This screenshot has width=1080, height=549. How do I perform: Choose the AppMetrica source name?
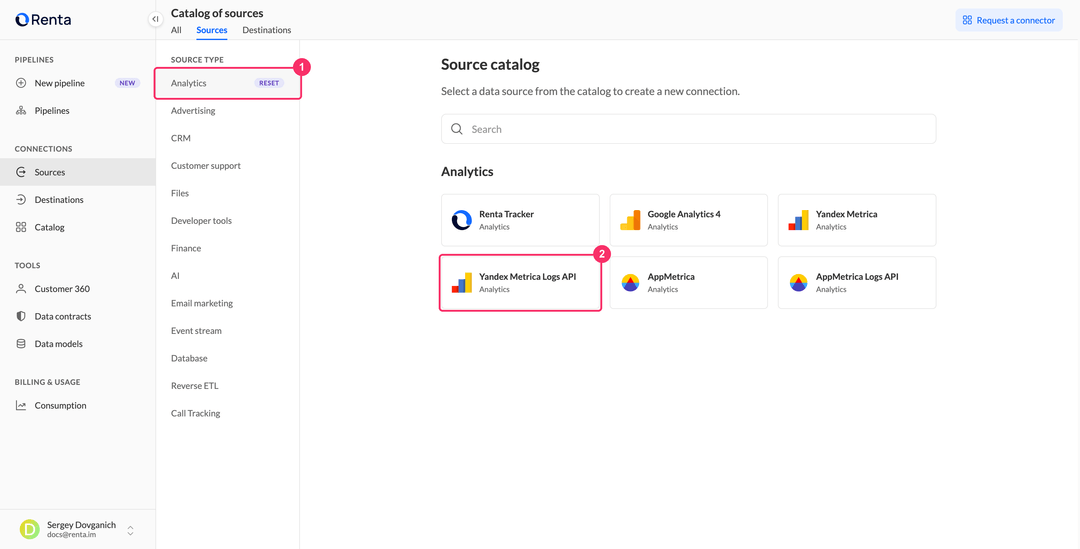coord(671,277)
